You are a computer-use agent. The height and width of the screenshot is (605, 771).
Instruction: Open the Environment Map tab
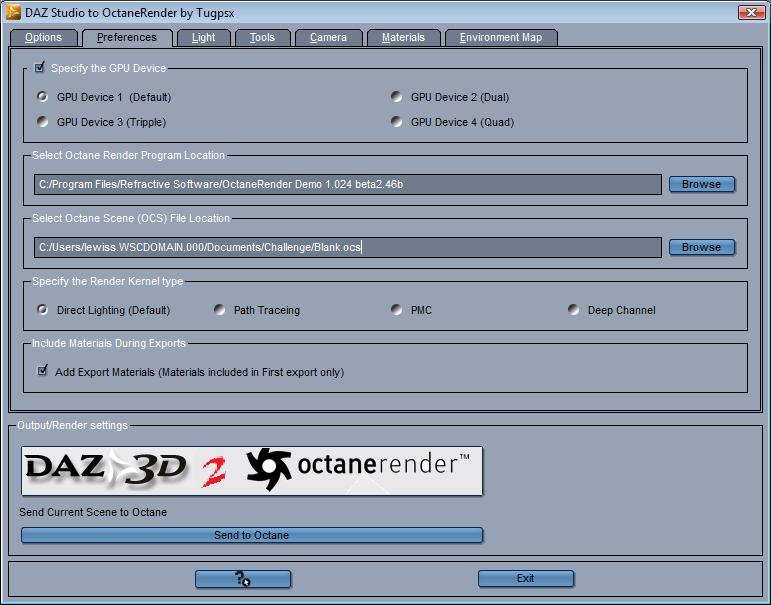point(501,38)
